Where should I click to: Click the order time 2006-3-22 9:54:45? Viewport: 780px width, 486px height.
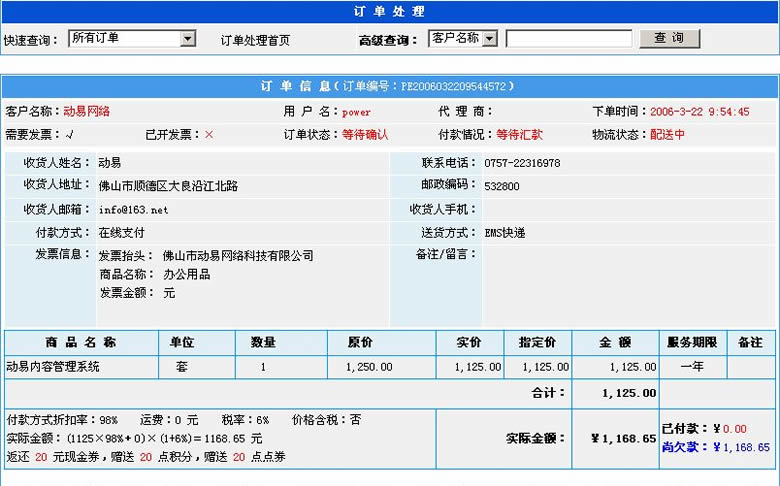(x=699, y=112)
